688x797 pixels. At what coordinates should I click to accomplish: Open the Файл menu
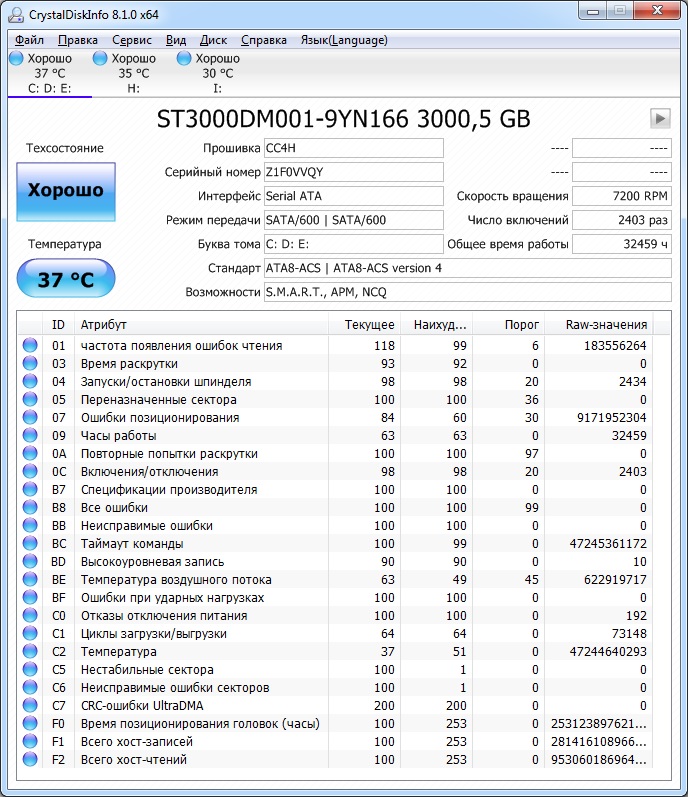(x=29, y=40)
